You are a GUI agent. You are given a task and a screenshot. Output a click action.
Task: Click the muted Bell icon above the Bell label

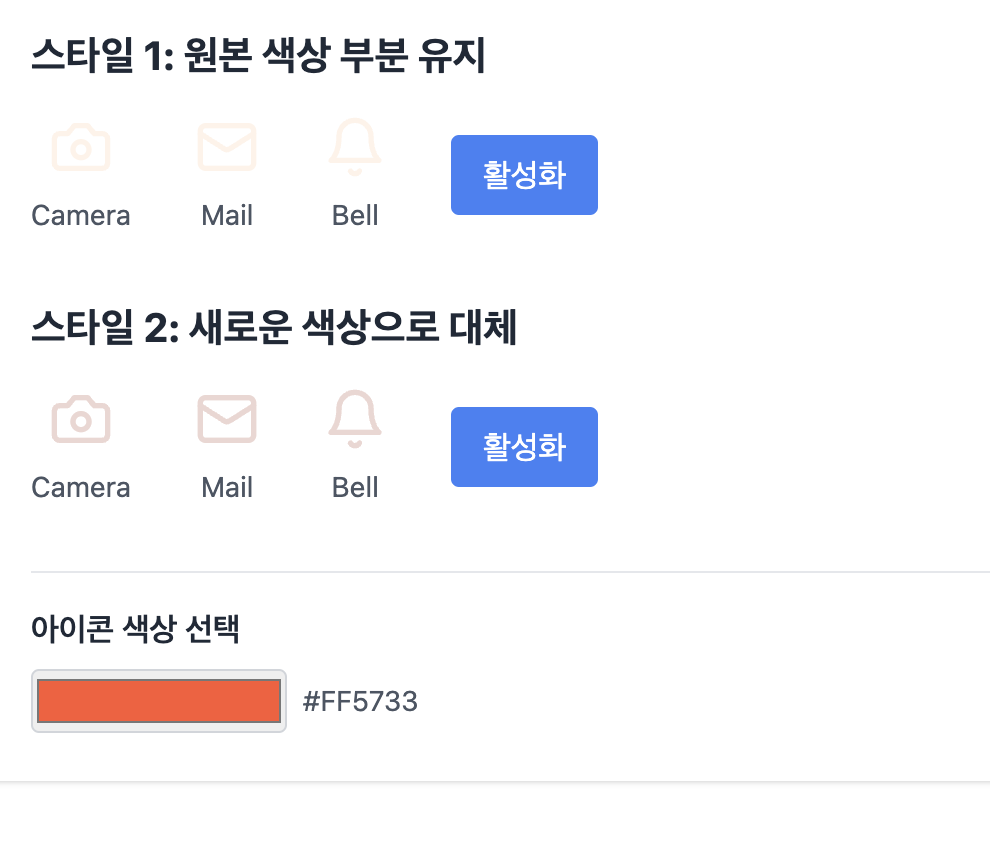[x=355, y=147]
